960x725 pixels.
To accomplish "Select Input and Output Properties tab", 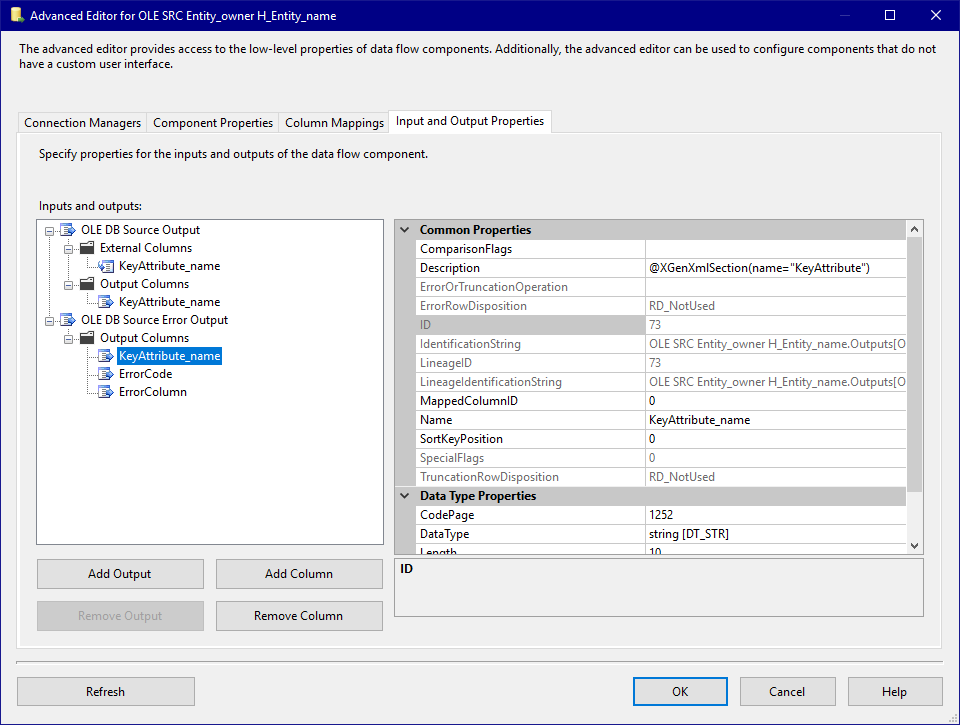I will point(470,121).
